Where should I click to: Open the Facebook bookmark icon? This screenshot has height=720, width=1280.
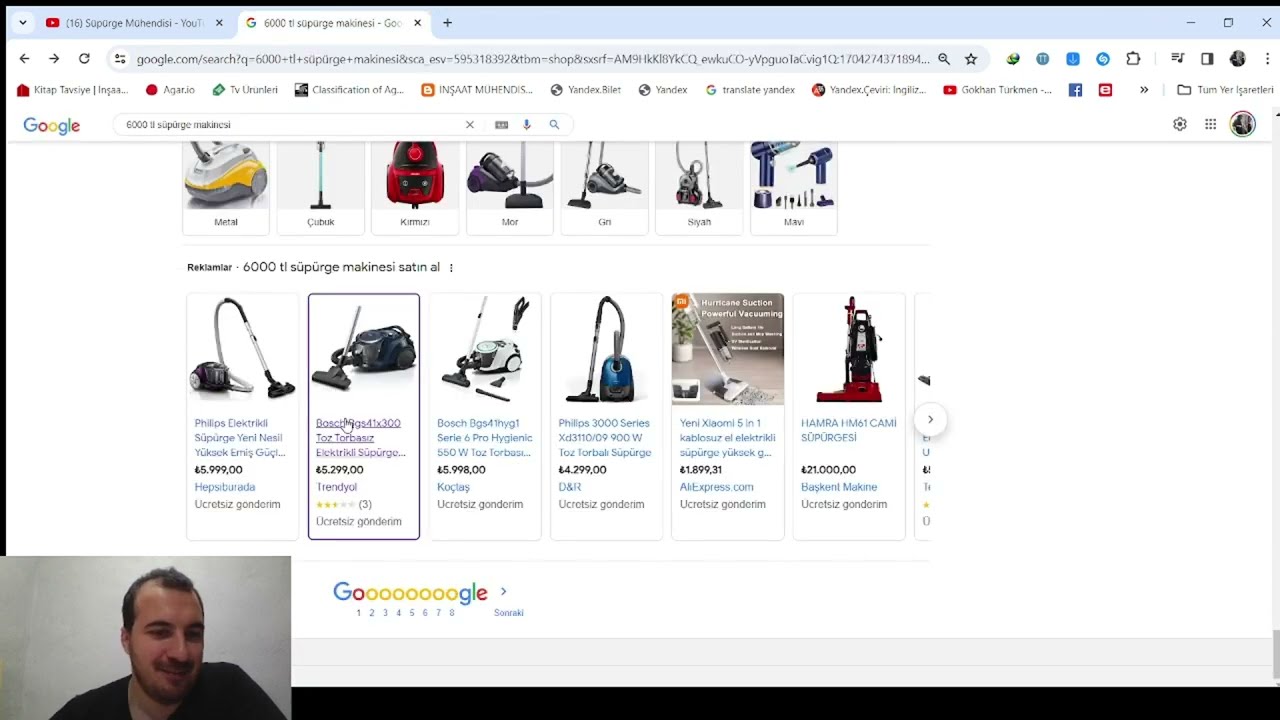[x=1075, y=90]
